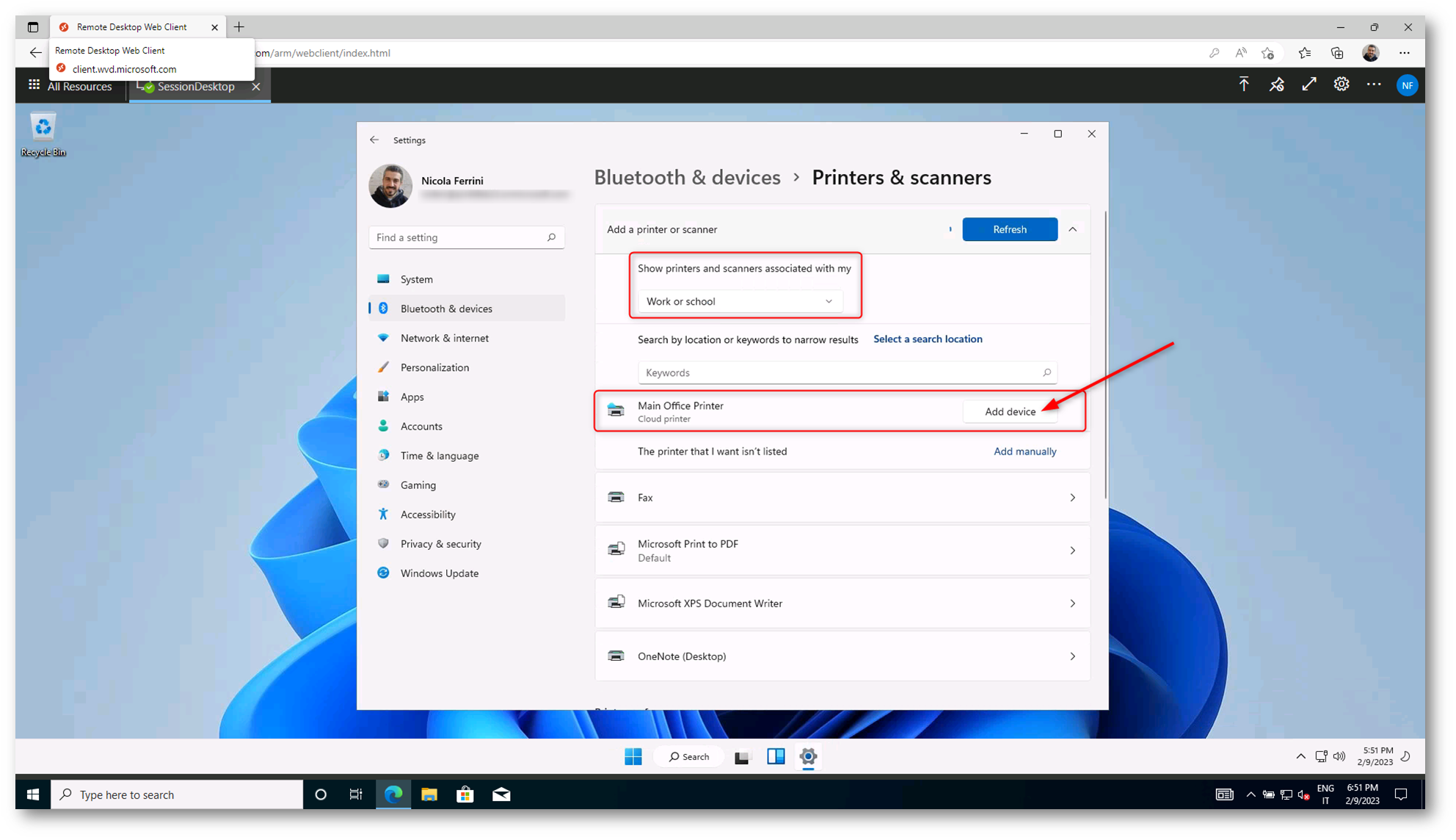Click the upload file arrow icon
Image resolution: width=1456 pixels, height=840 pixels.
pyautogui.click(x=1244, y=84)
